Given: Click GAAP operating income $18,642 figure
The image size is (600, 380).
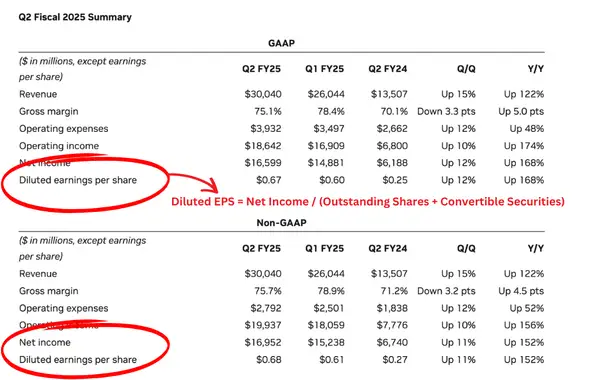Looking at the screenshot, I should (263, 146).
